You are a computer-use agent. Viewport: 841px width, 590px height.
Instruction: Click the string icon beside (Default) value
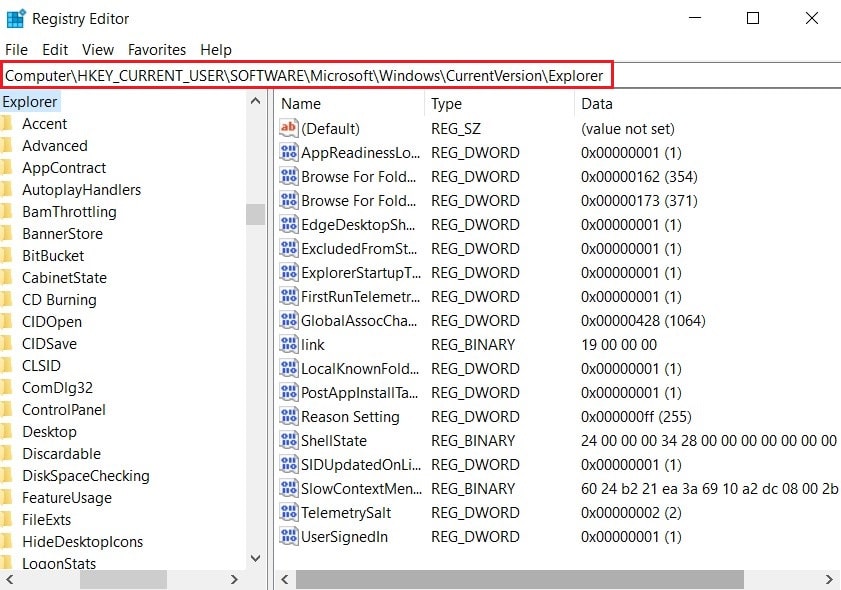point(289,129)
